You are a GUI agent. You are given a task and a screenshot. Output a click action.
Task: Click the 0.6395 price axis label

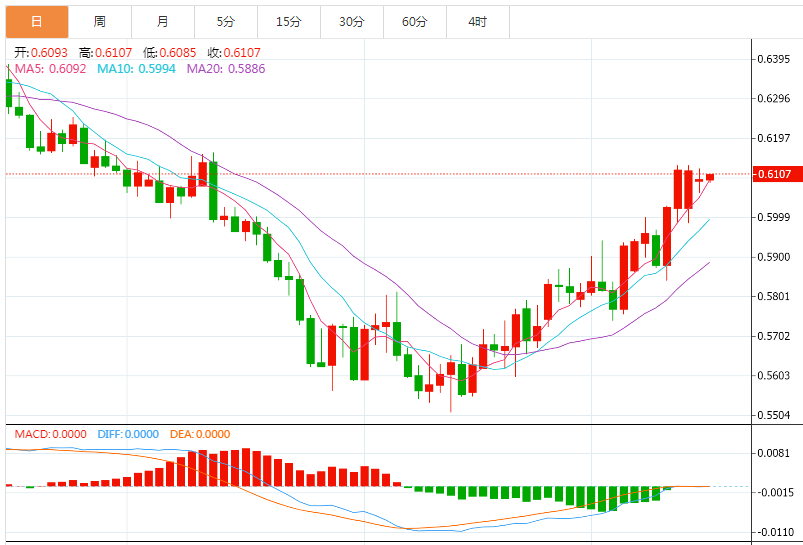pos(774,59)
